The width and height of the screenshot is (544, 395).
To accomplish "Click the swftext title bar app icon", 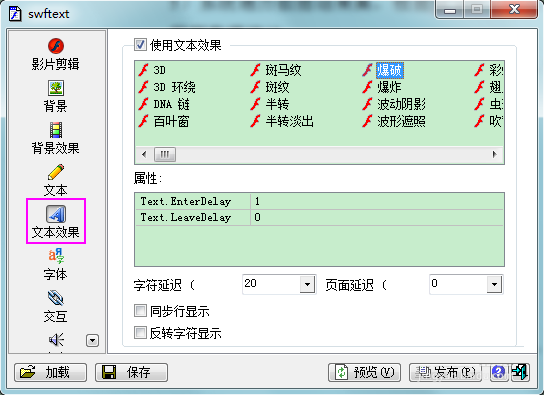I will (15, 14).
